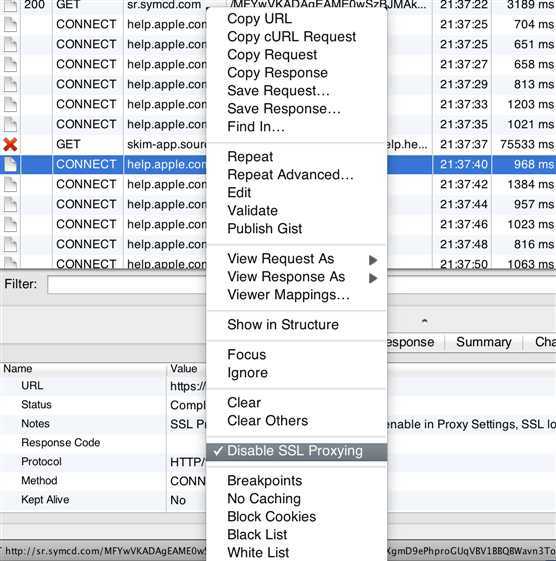
Task: Click Clear Others menu entry
Action: tap(267, 421)
